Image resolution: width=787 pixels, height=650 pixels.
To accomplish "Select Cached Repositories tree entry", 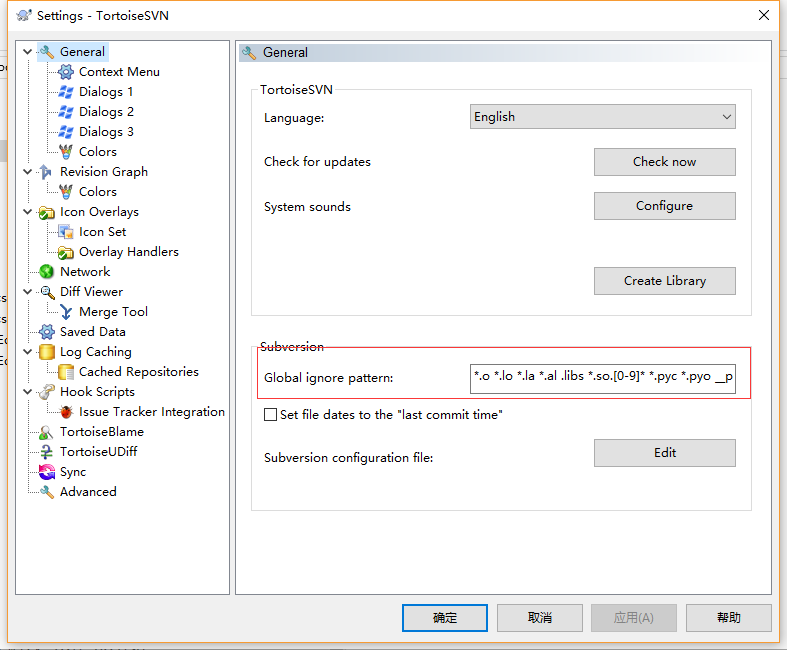I will click(139, 372).
